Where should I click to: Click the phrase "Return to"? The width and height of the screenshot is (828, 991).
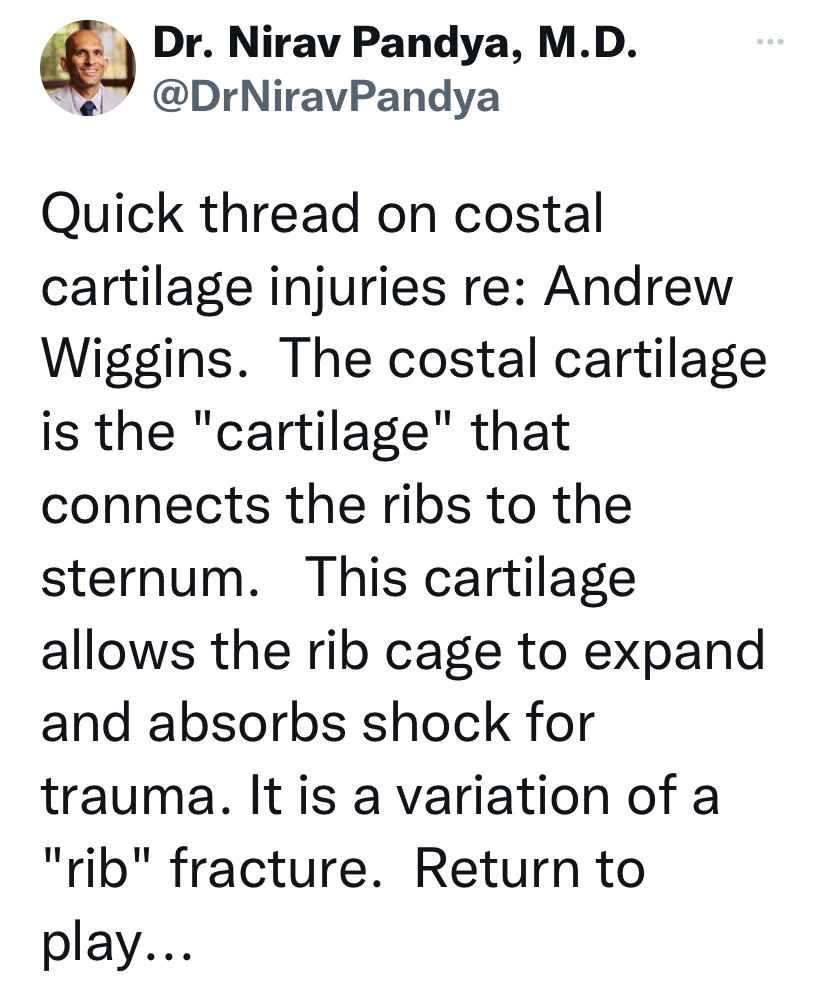point(530,869)
